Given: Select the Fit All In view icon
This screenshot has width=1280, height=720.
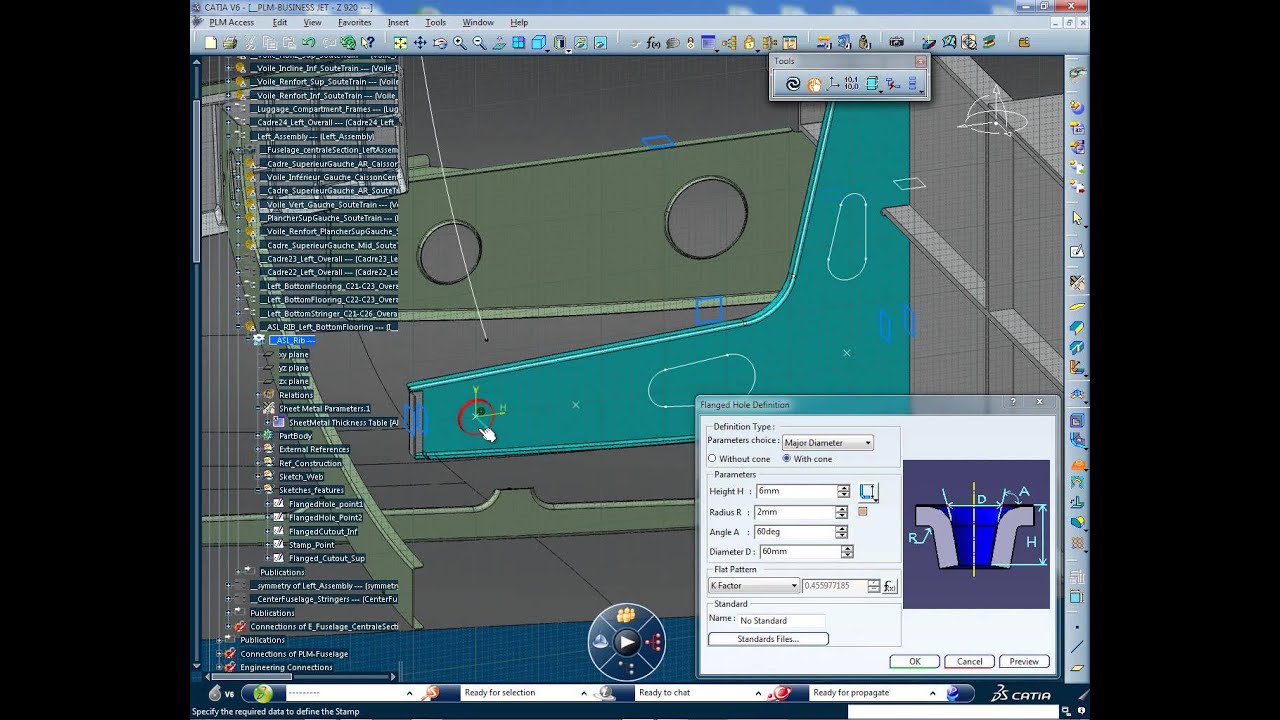Looking at the screenshot, I should 400,43.
